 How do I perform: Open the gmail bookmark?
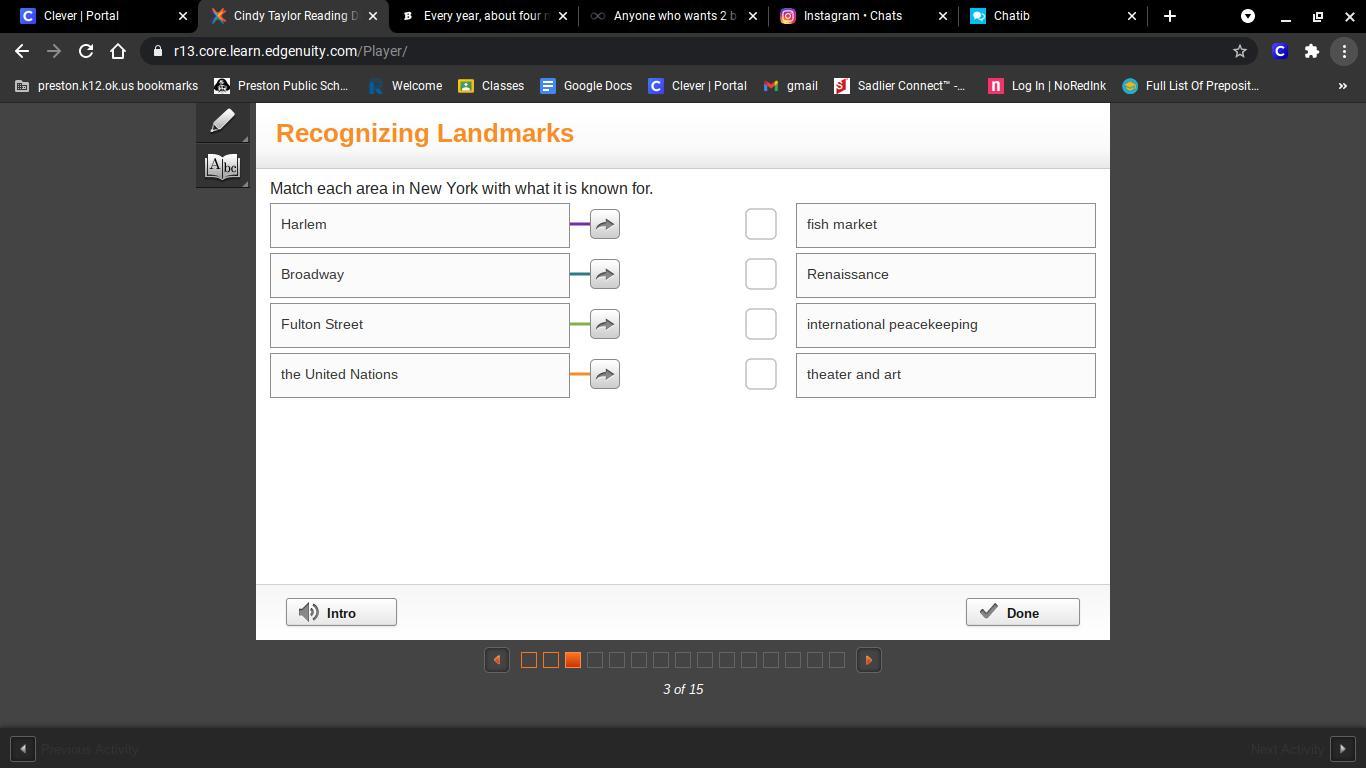click(790, 86)
